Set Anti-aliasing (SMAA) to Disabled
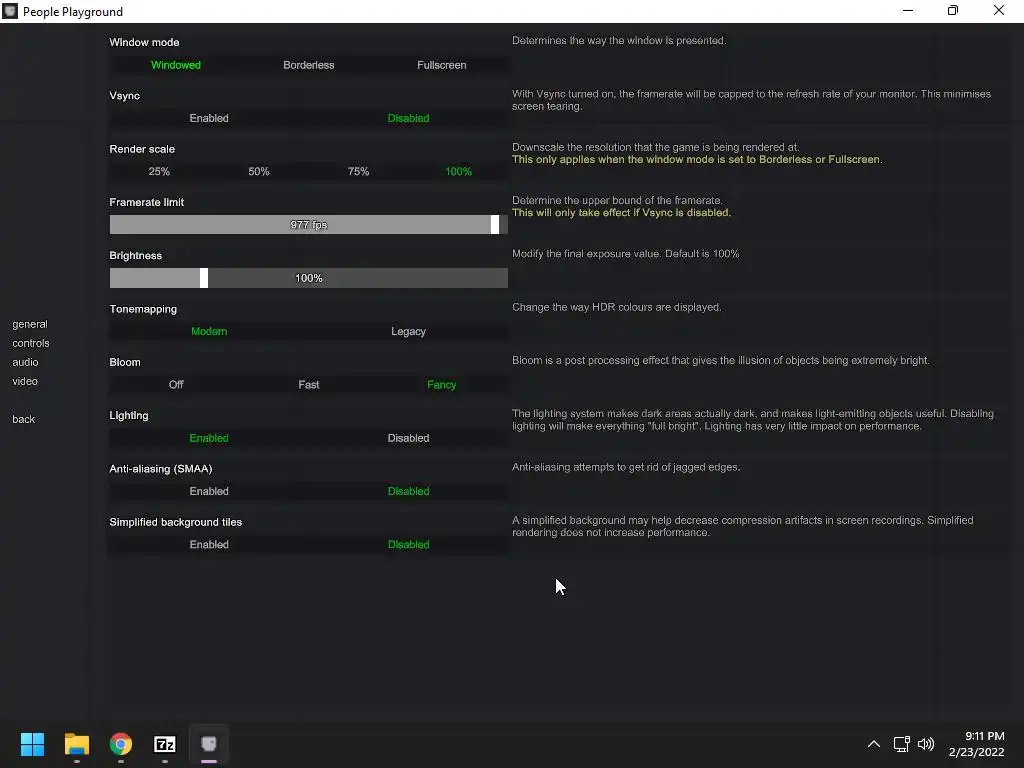The height and width of the screenshot is (768, 1024). point(408,491)
